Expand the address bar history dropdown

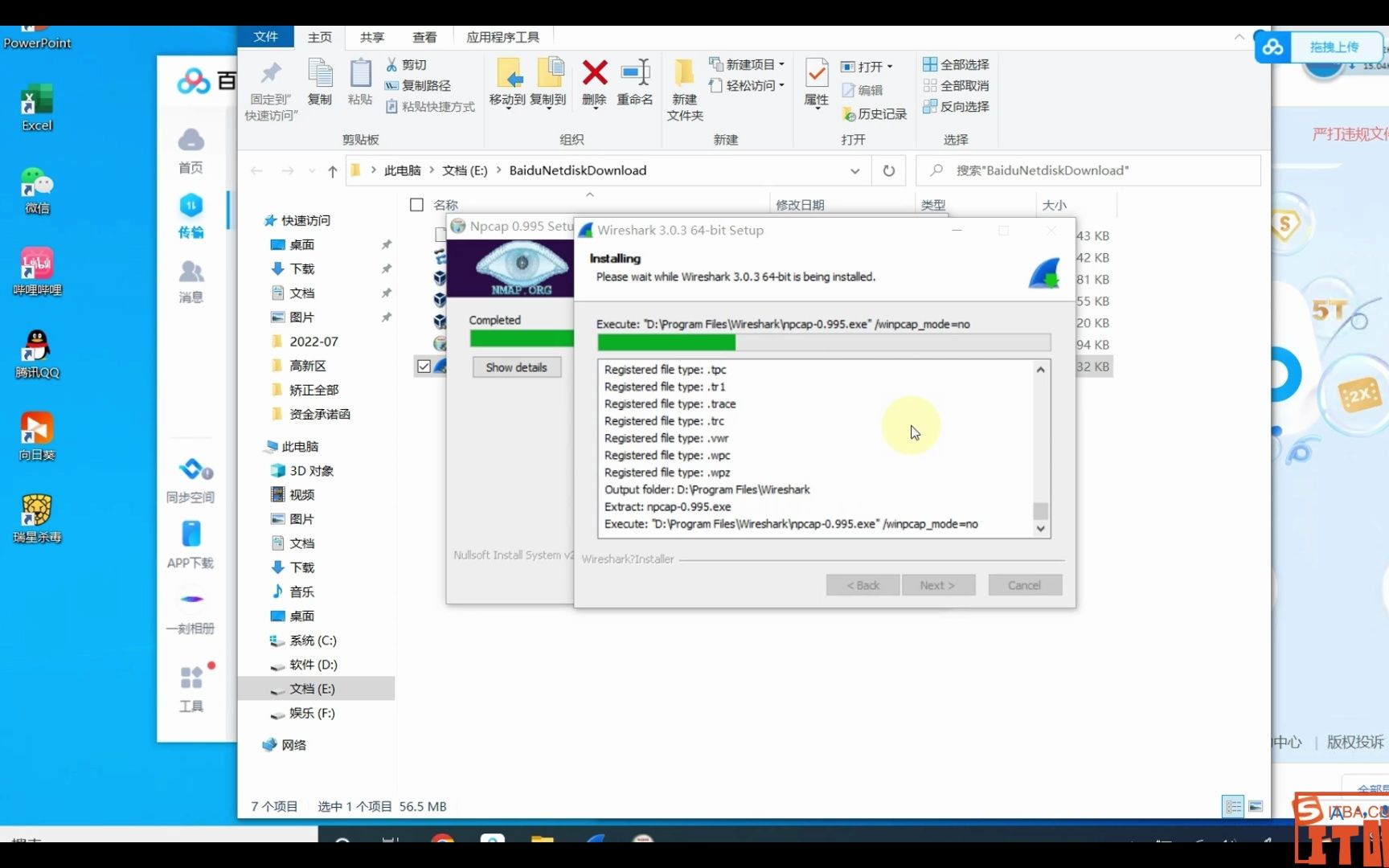click(x=855, y=170)
